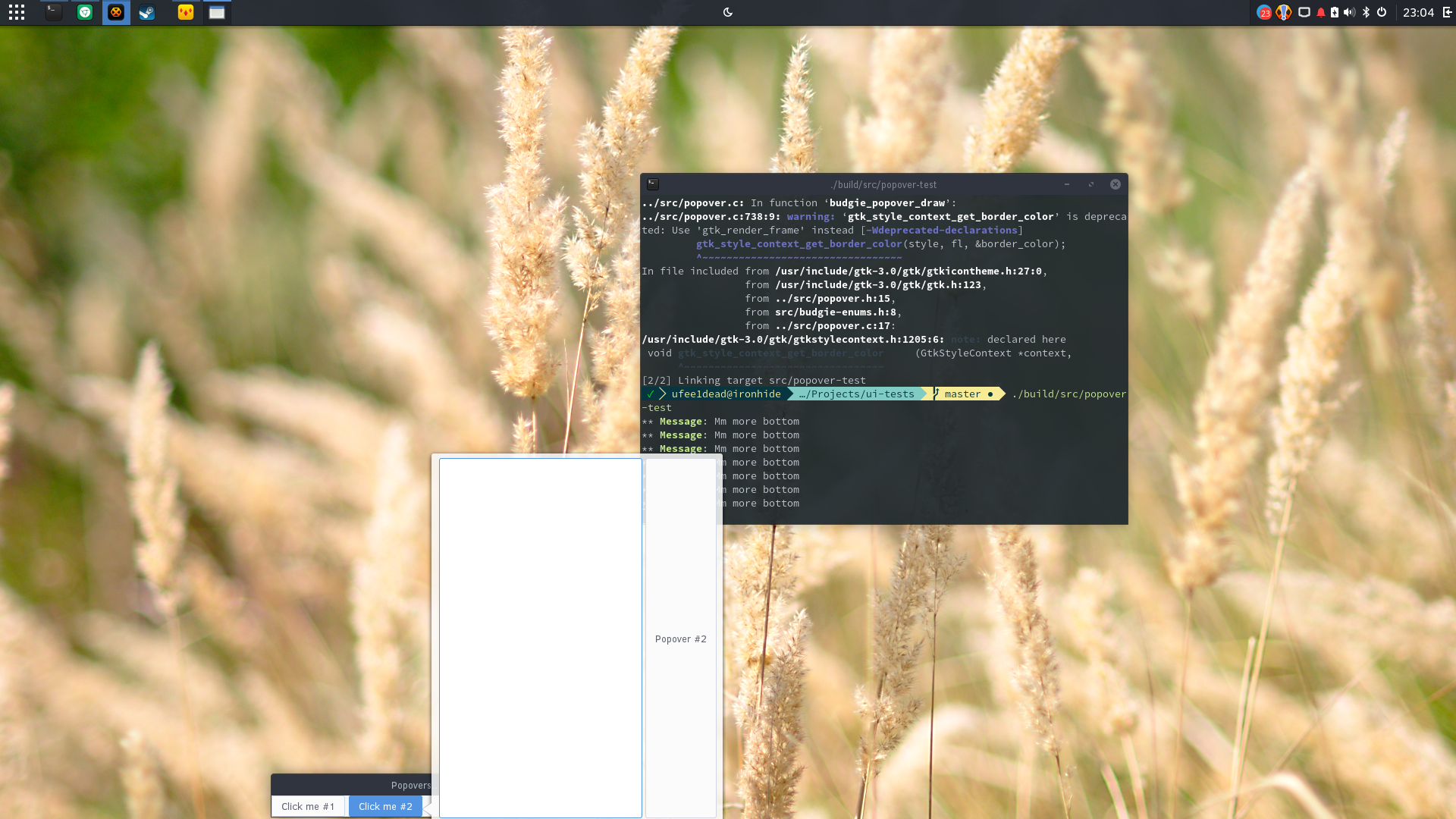Click the 'Click me #2' button
This screenshot has width=1456, height=819.
385,806
